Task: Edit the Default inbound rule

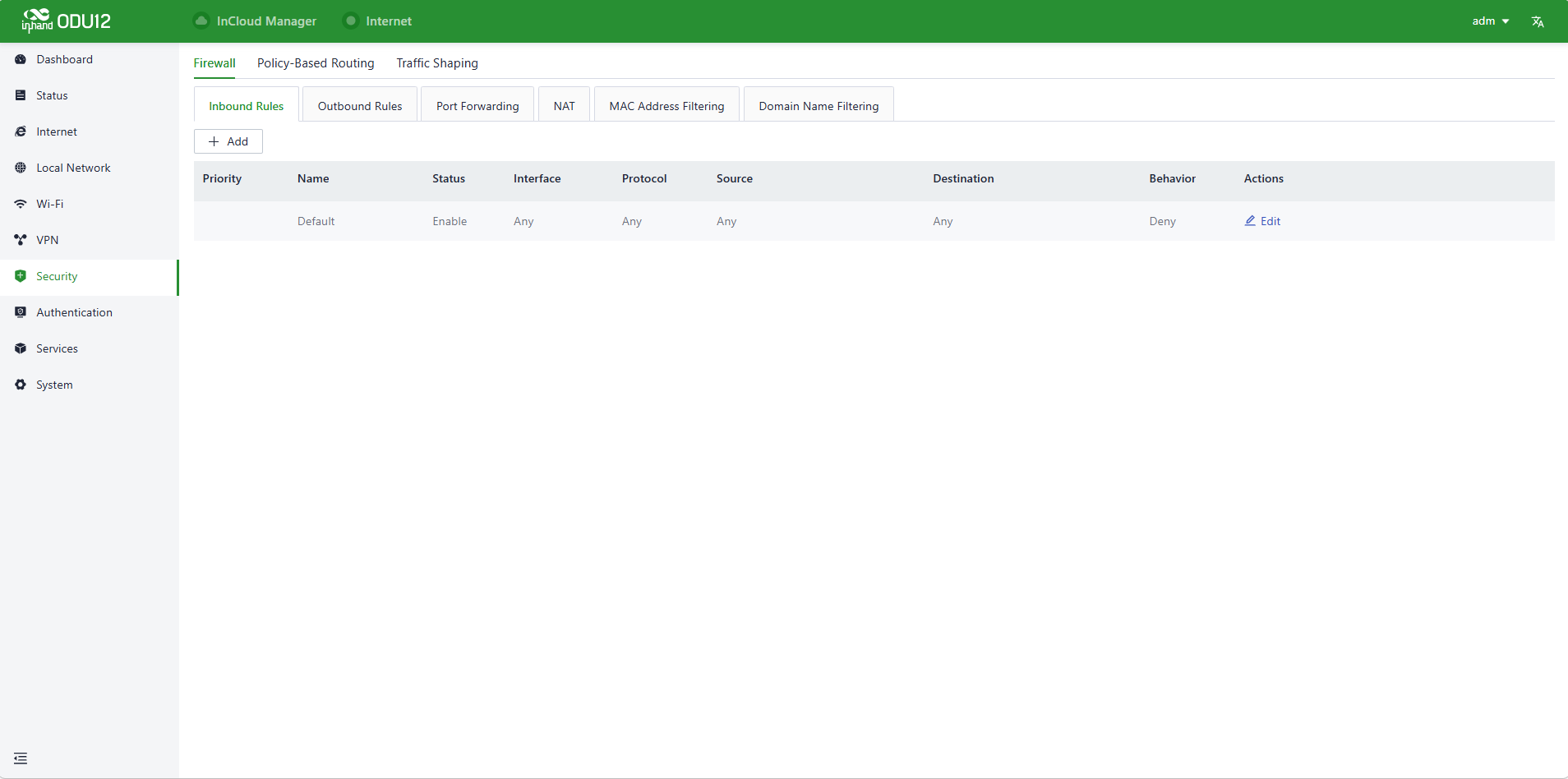Action: (1262, 221)
